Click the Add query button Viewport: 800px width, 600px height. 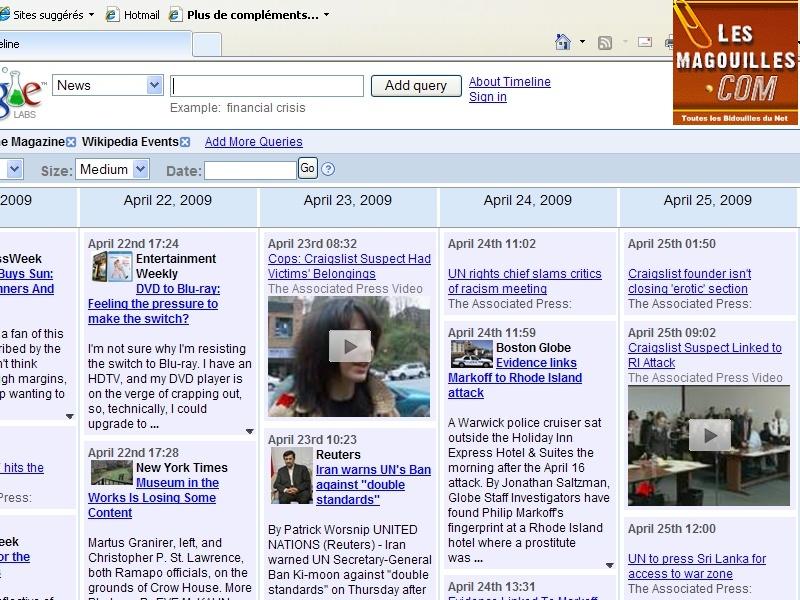pos(416,86)
